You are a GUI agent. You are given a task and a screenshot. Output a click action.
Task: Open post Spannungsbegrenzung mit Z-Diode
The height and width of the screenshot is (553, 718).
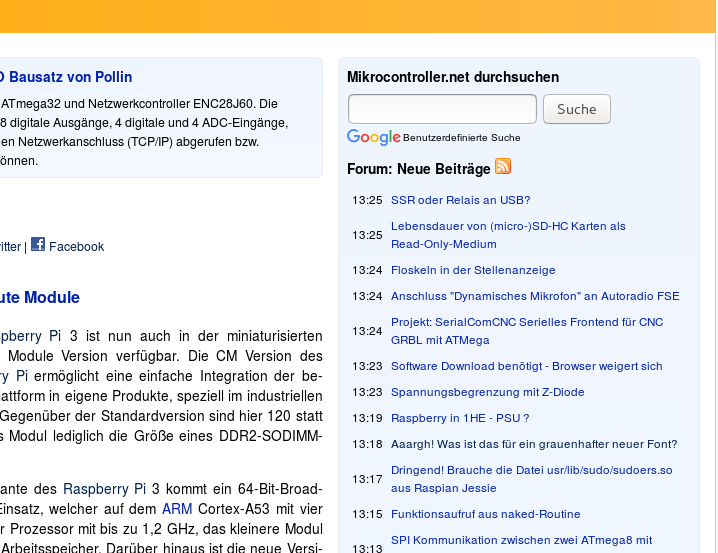(488, 392)
